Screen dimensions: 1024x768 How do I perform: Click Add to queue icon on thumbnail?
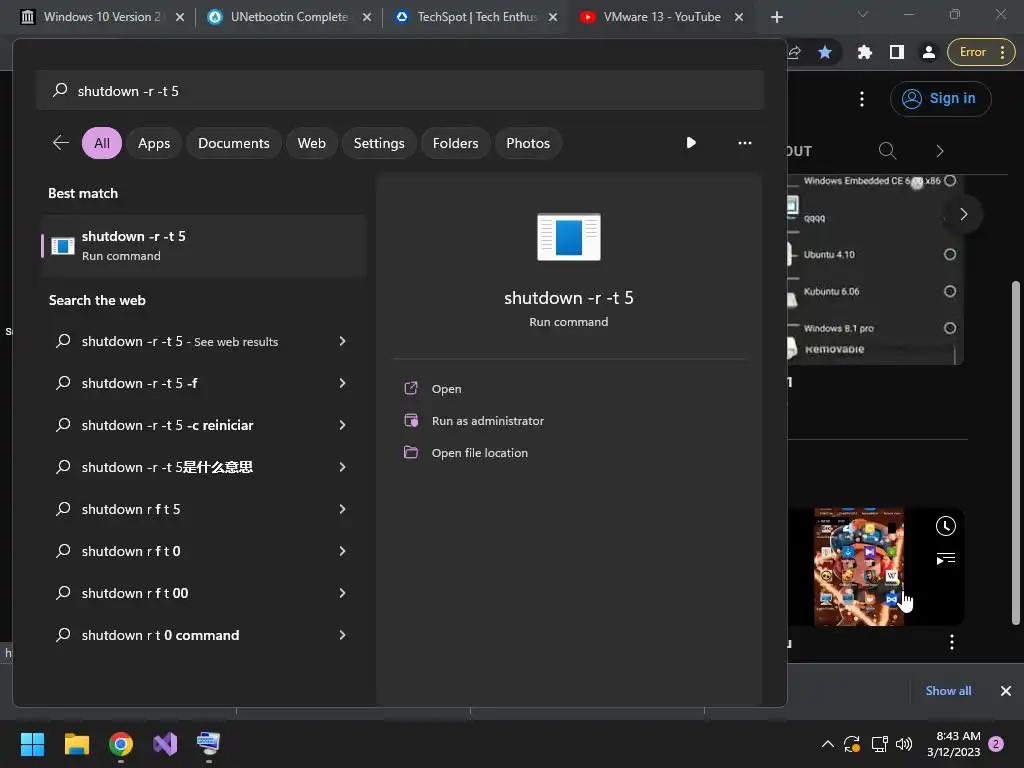(x=946, y=558)
